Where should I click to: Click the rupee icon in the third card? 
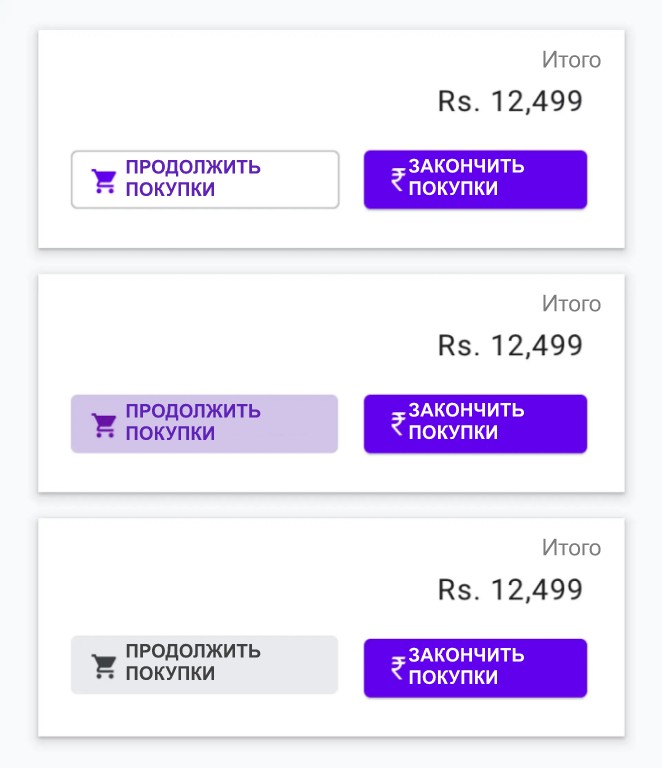(x=398, y=667)
